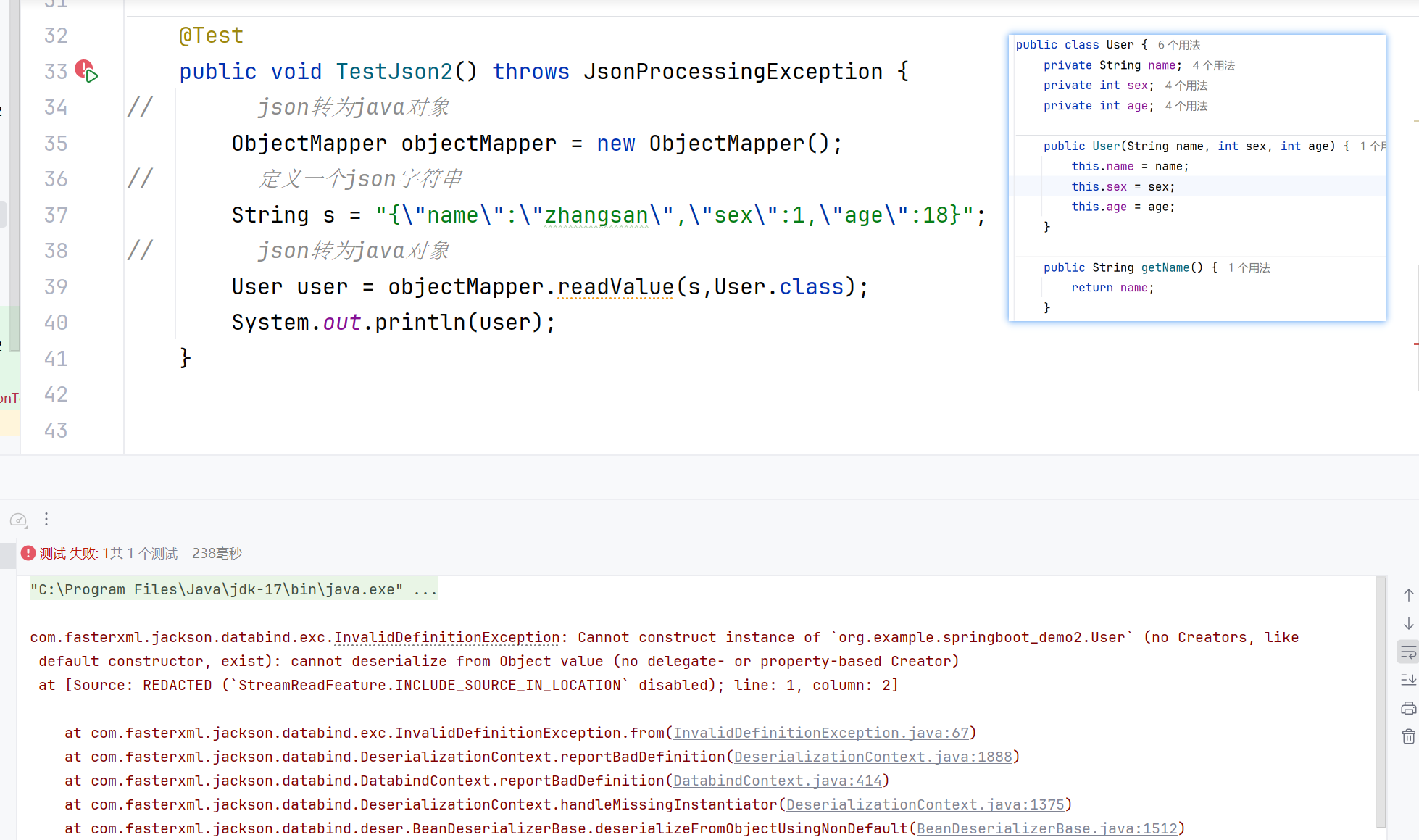Click the red test failed error icon
This screenshot has height=840, width=1419.
pos(28,554)
